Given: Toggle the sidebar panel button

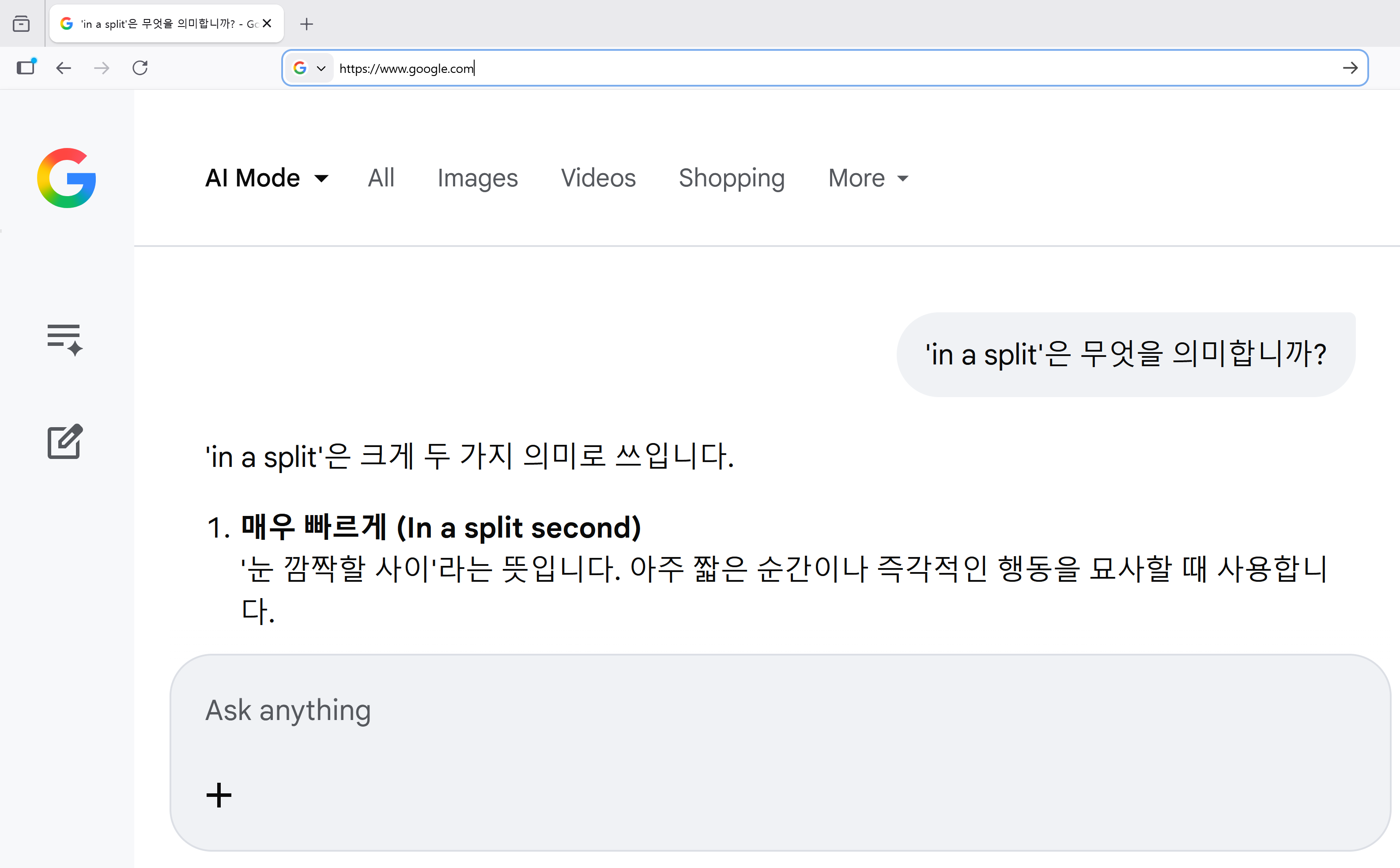Looking at the screenshot, I should pyautogui.click(x=26, y=68).
